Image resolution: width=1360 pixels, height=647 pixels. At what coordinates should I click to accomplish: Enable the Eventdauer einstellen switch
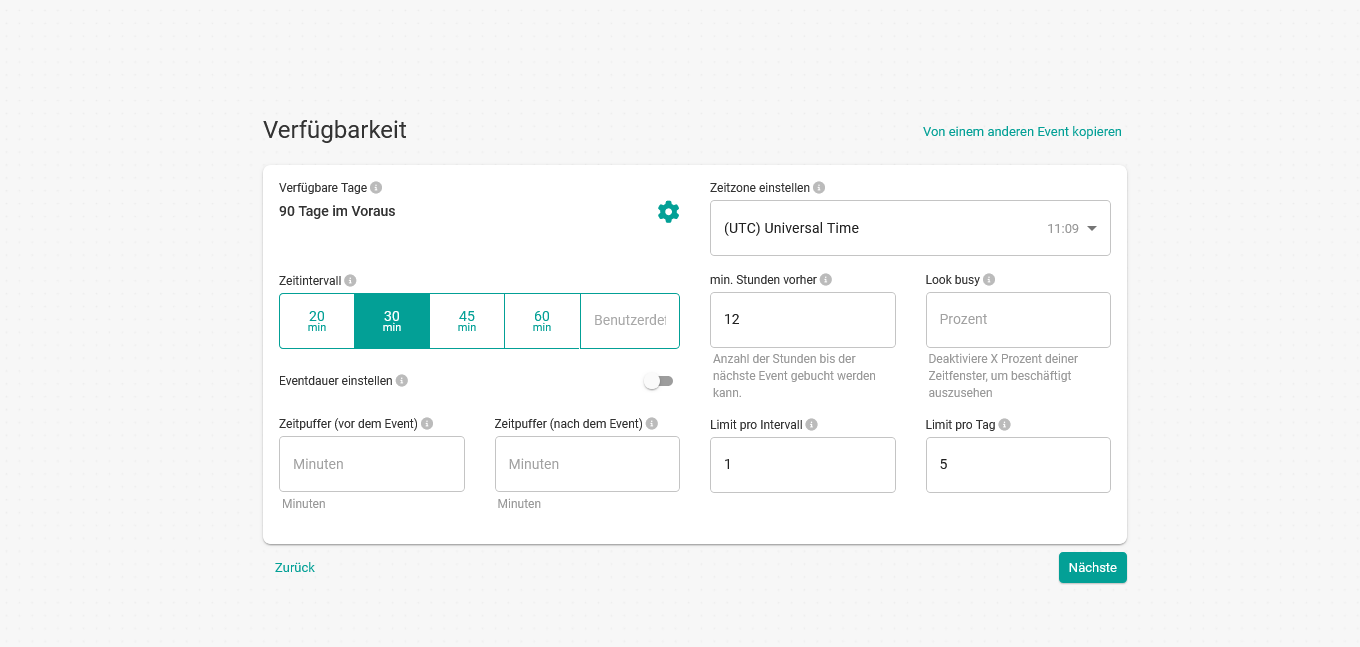pos(659,381)
